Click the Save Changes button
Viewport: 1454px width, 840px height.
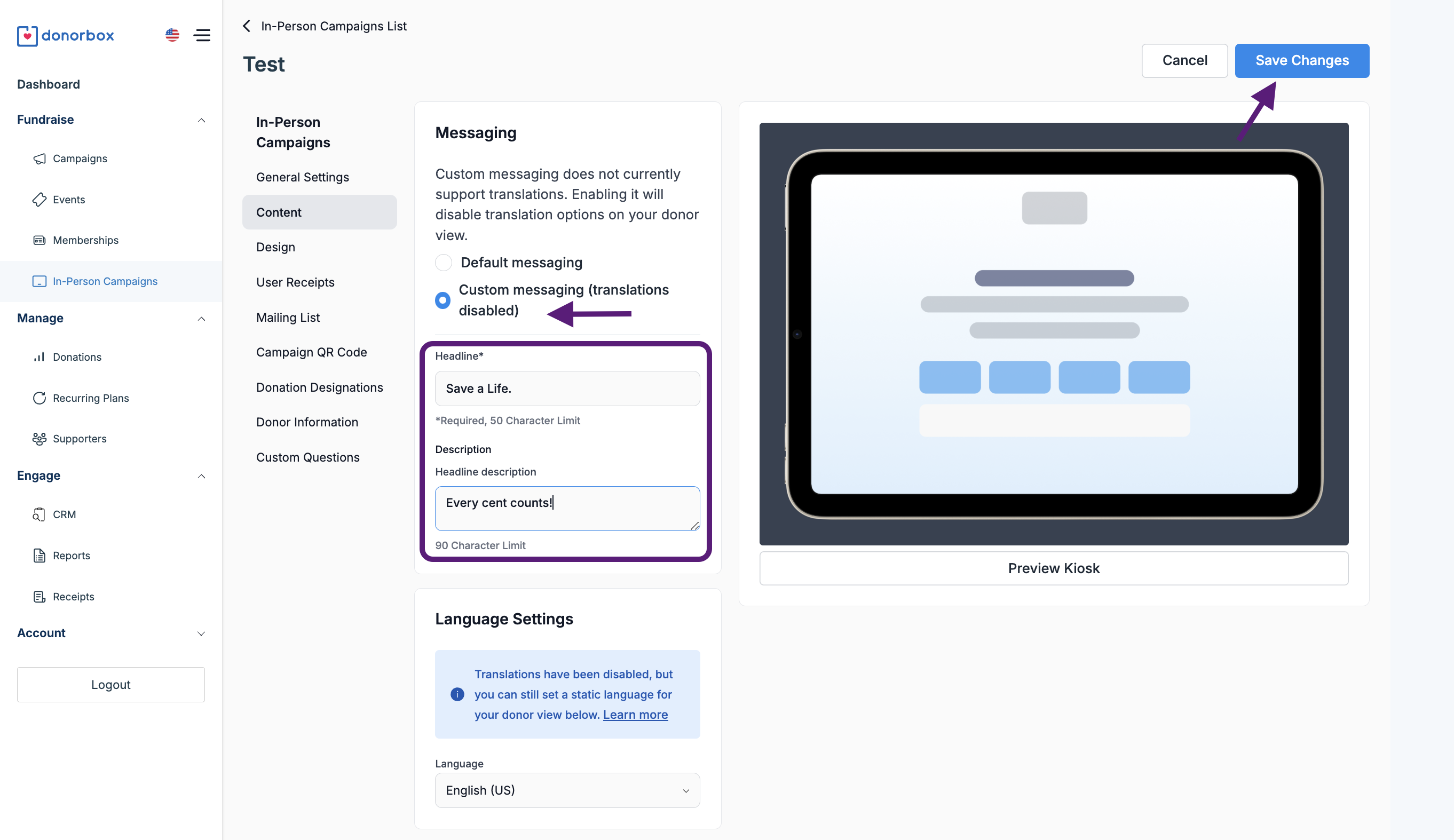pos(1302,61)
